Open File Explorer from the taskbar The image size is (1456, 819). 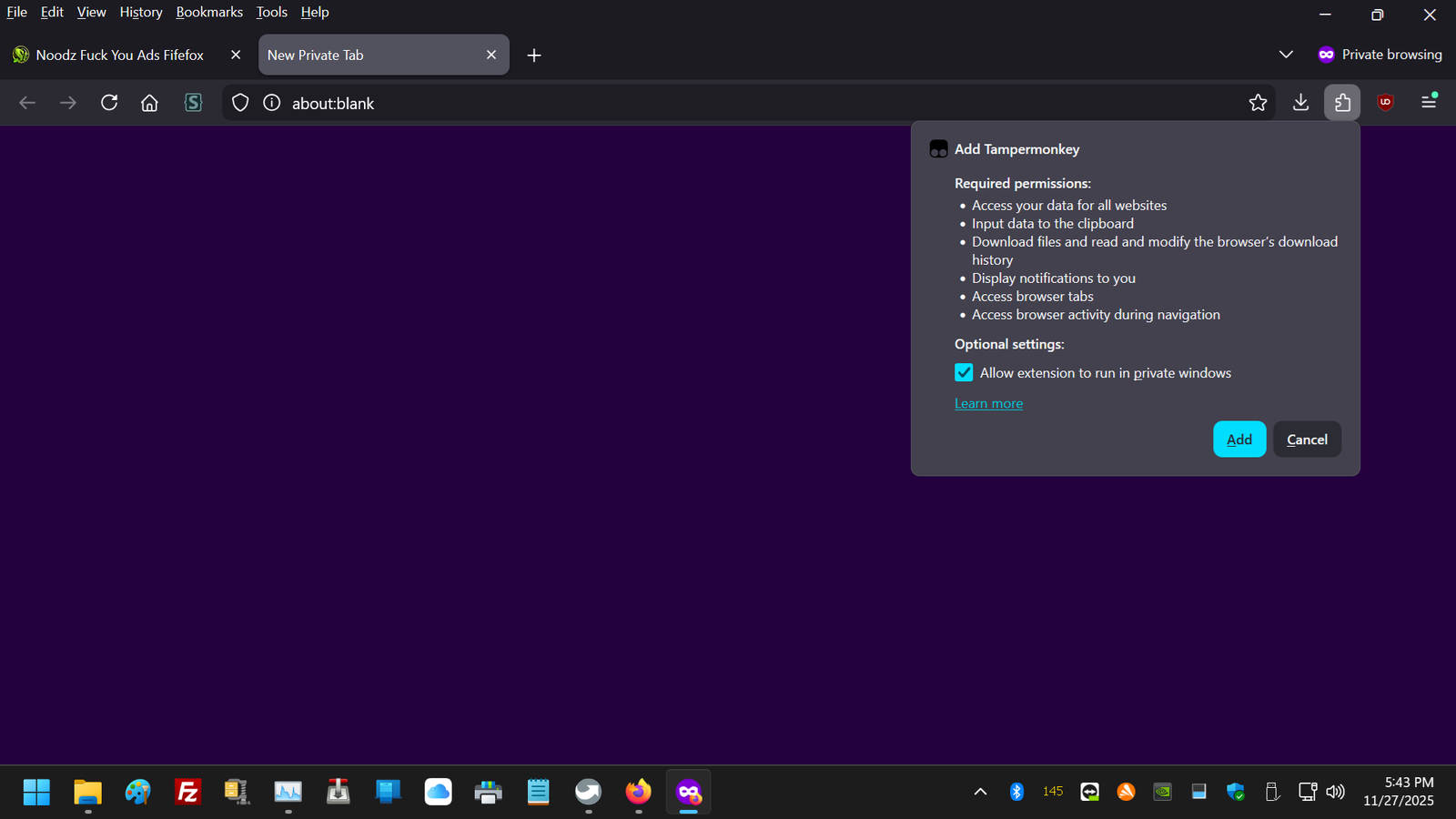point(87,793)
